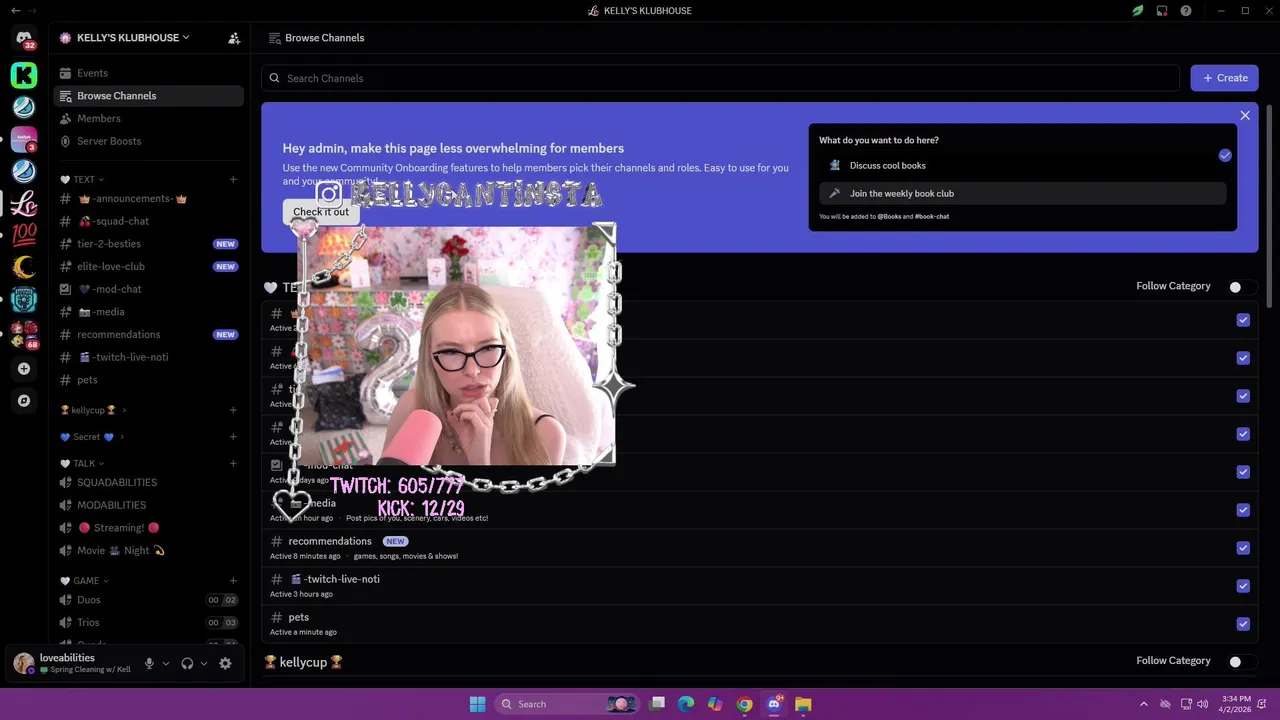This screenshot has height=720, width=1280.
Task: Open Windows taskbar Search box
Action: tap(566, 704)
